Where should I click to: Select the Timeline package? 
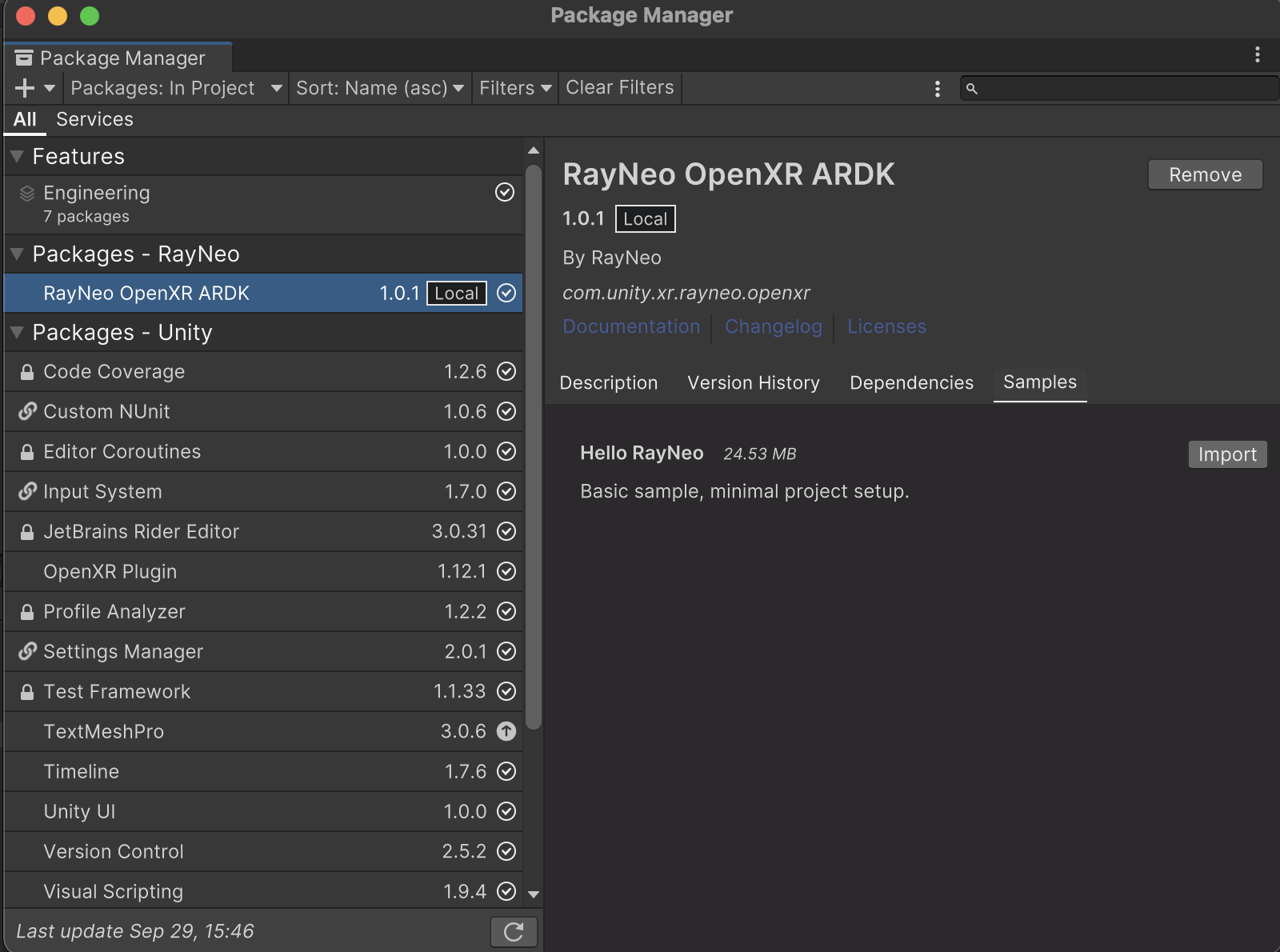click(x=263, y=771)
